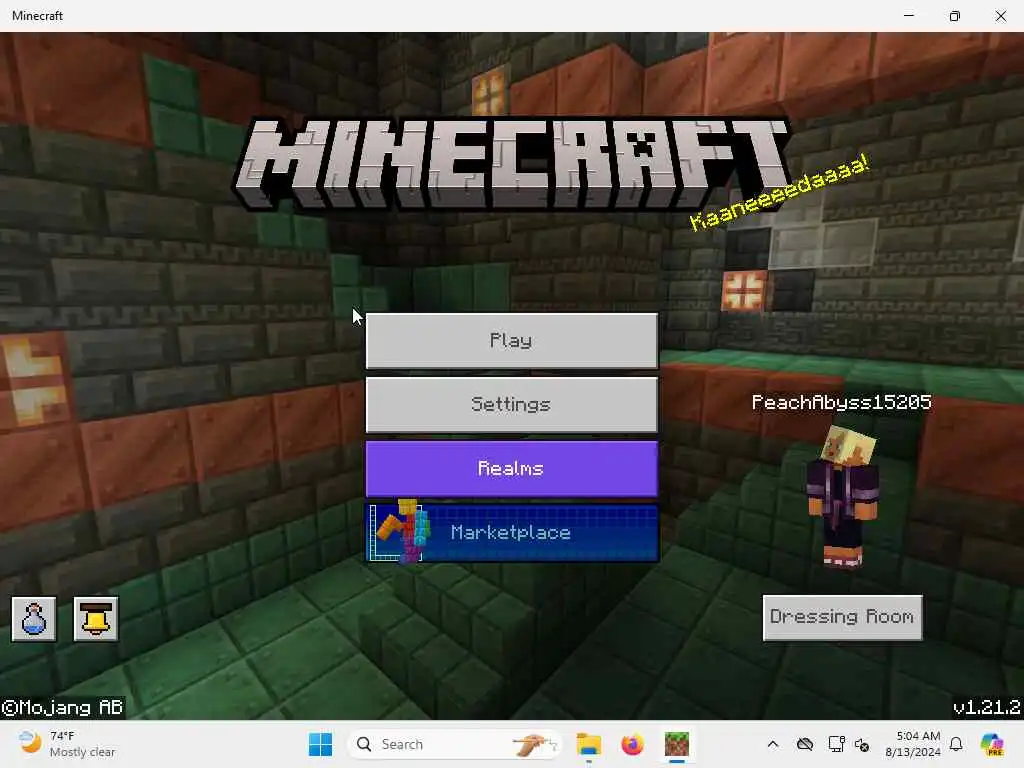Click the potion bottle icon
Image resolution: width=1024 pixels, height=768 pixels.
[33, 619]
